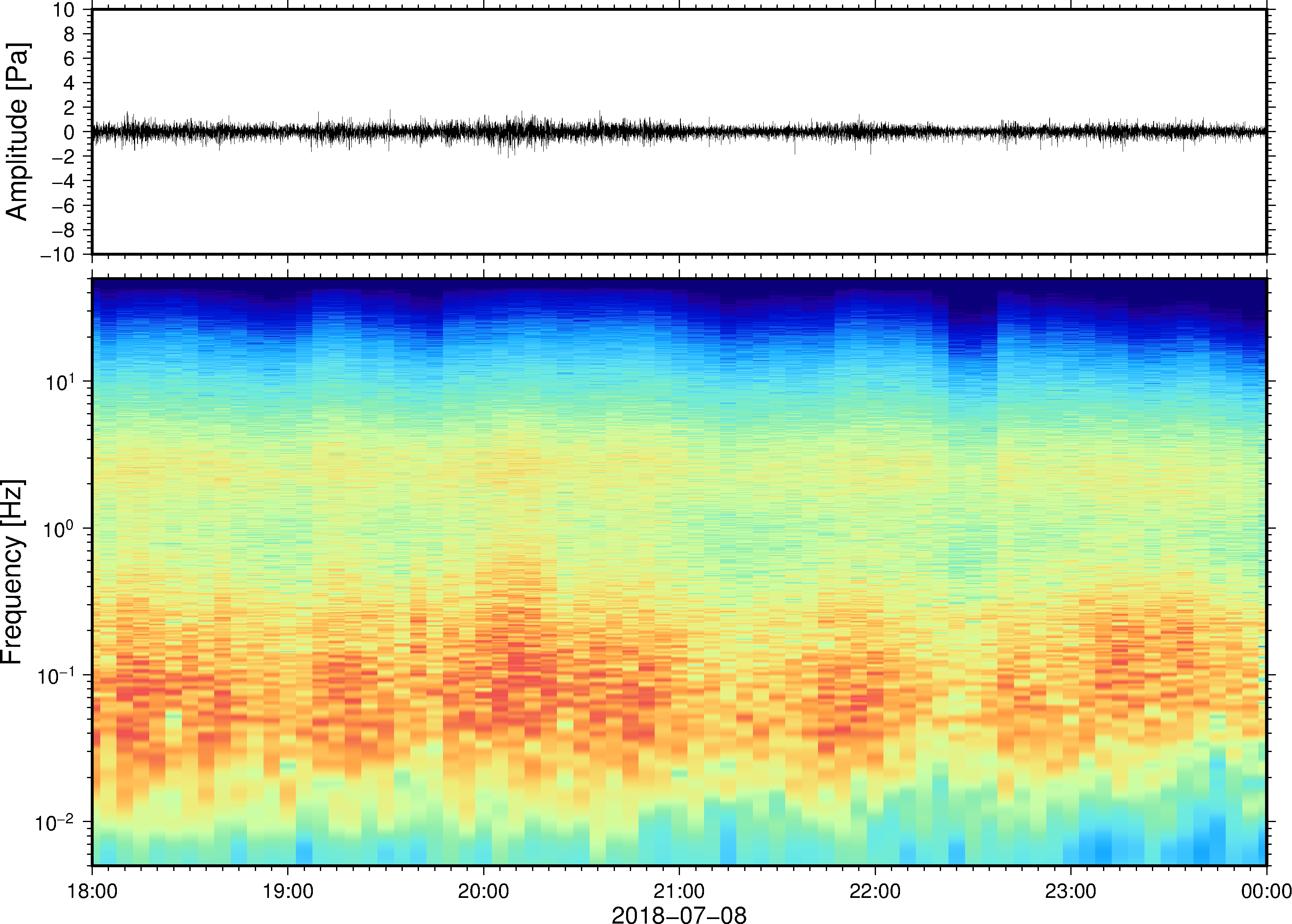Click the 'Amplitude [Pa]' axis label
The width and height of the screenshot is (1292, 924).
point(17,131)
